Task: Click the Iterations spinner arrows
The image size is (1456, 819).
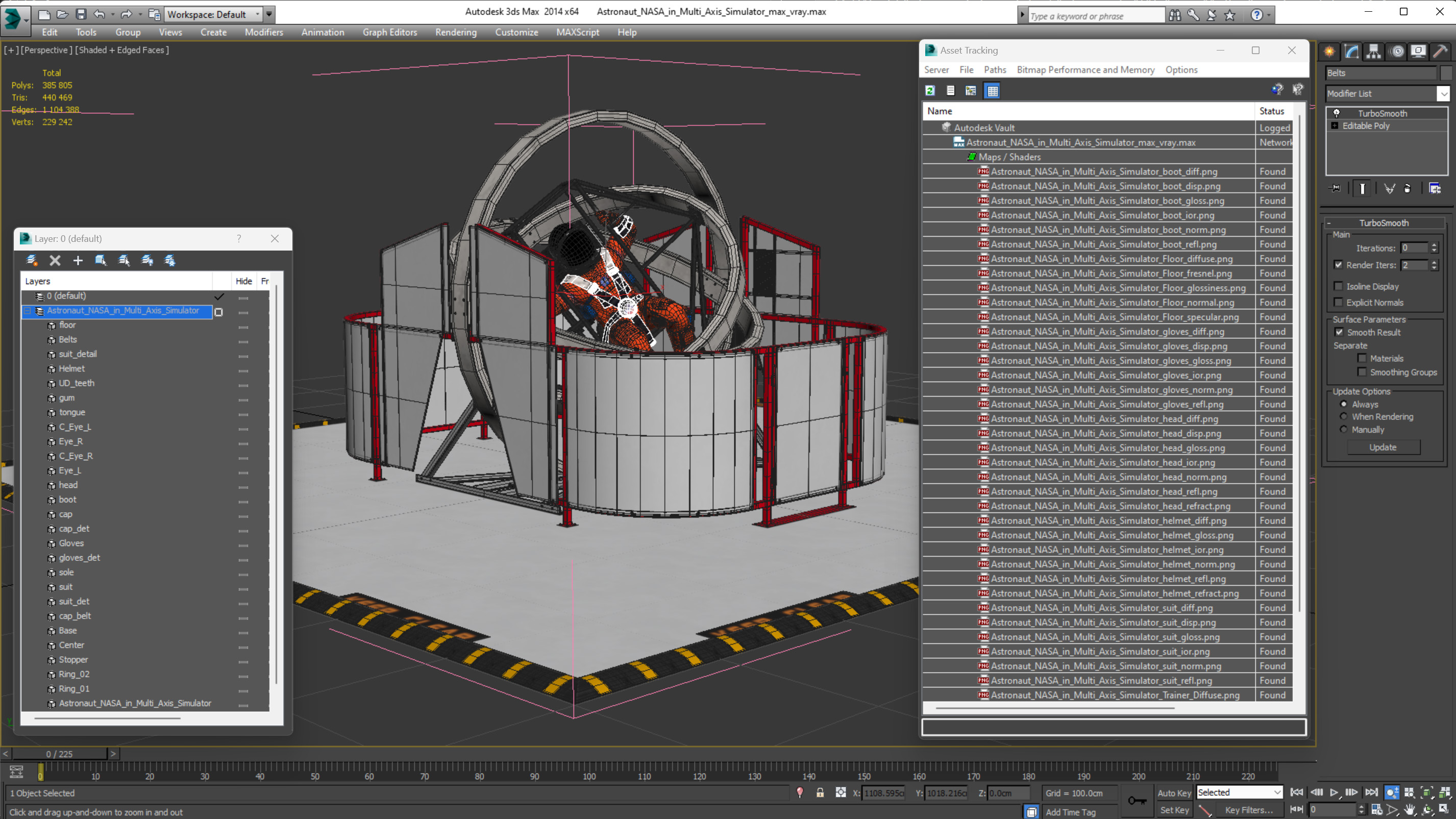Action: pos(1434,247)
